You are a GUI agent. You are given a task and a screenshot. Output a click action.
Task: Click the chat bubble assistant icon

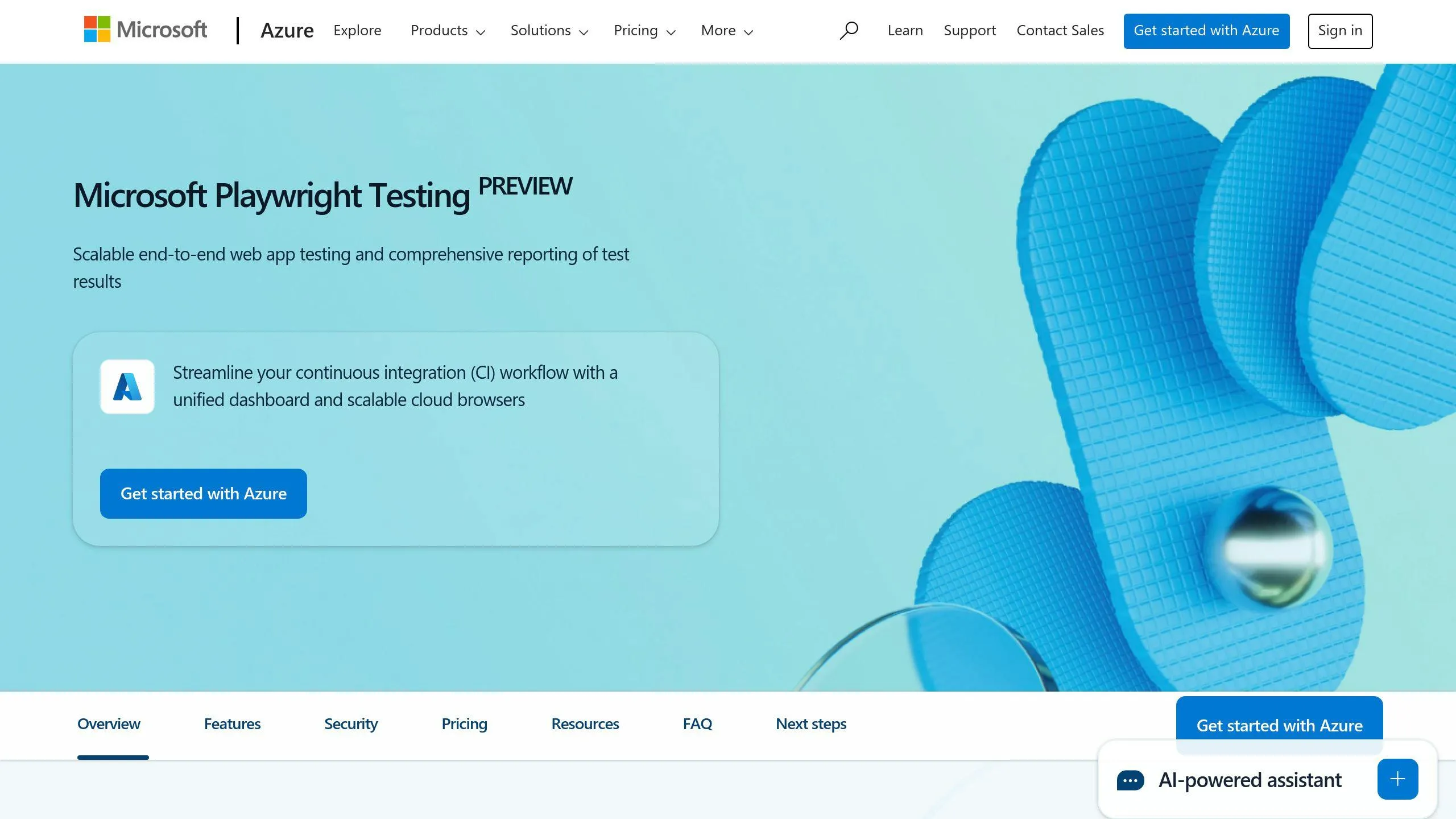pyautogui.click(x=1130, y=780)
